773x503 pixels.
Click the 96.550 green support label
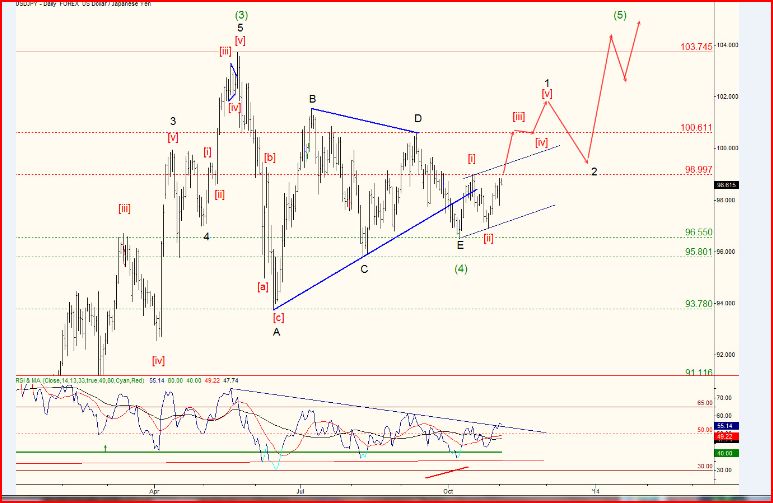point(697,232)
